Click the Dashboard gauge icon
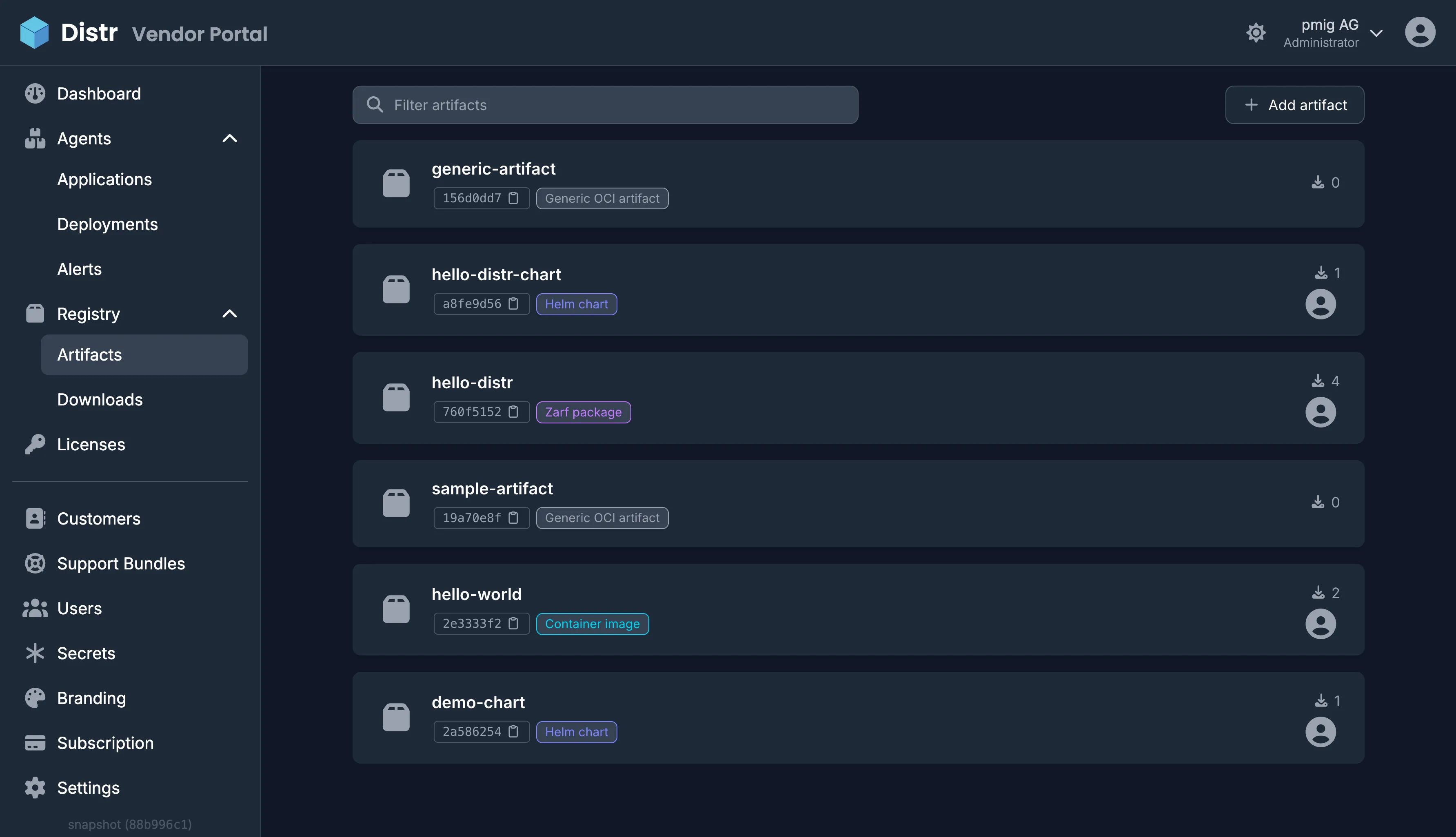The image size is (1456, 837). click(35, 94)
